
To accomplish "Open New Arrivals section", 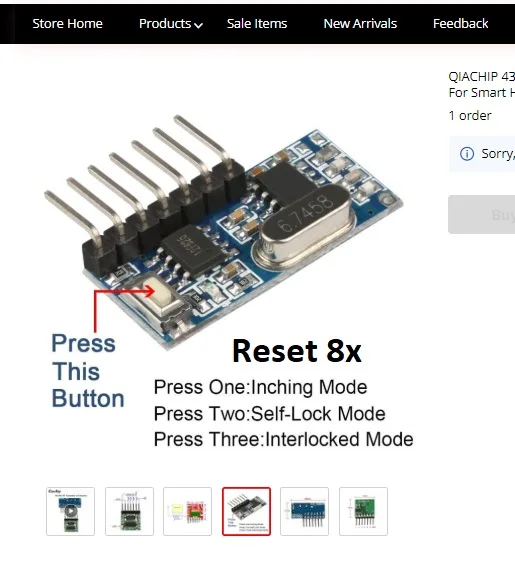I will 360,24.
